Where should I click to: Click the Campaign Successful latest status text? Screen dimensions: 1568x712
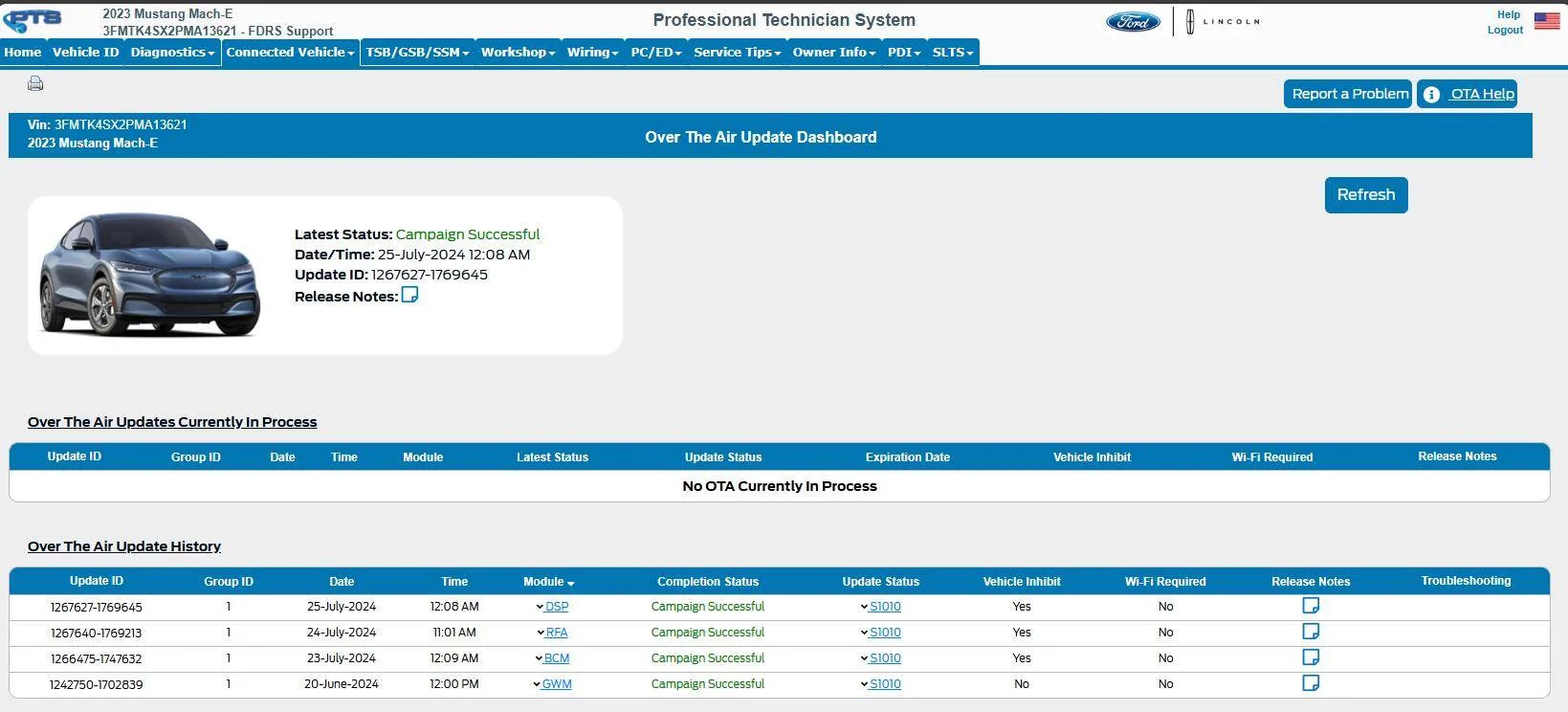(468, 234)
